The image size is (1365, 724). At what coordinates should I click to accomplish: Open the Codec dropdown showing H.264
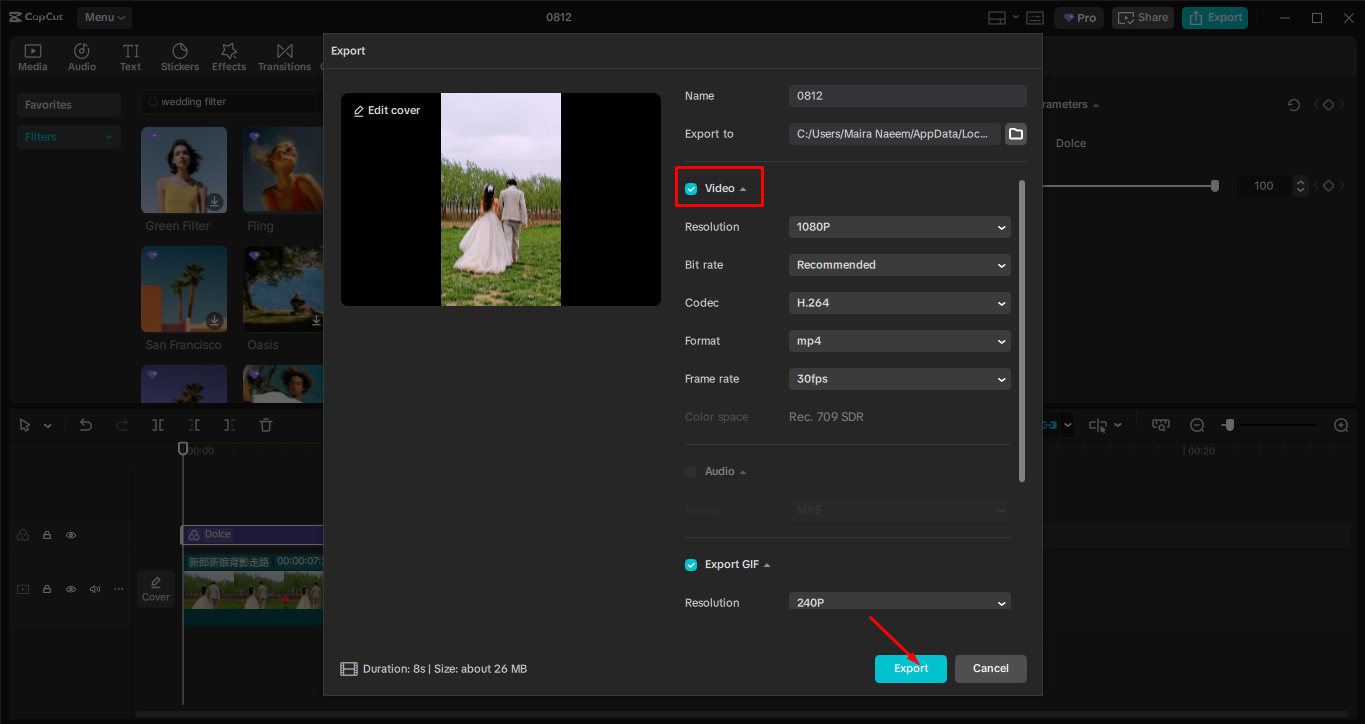coord(898,302)
